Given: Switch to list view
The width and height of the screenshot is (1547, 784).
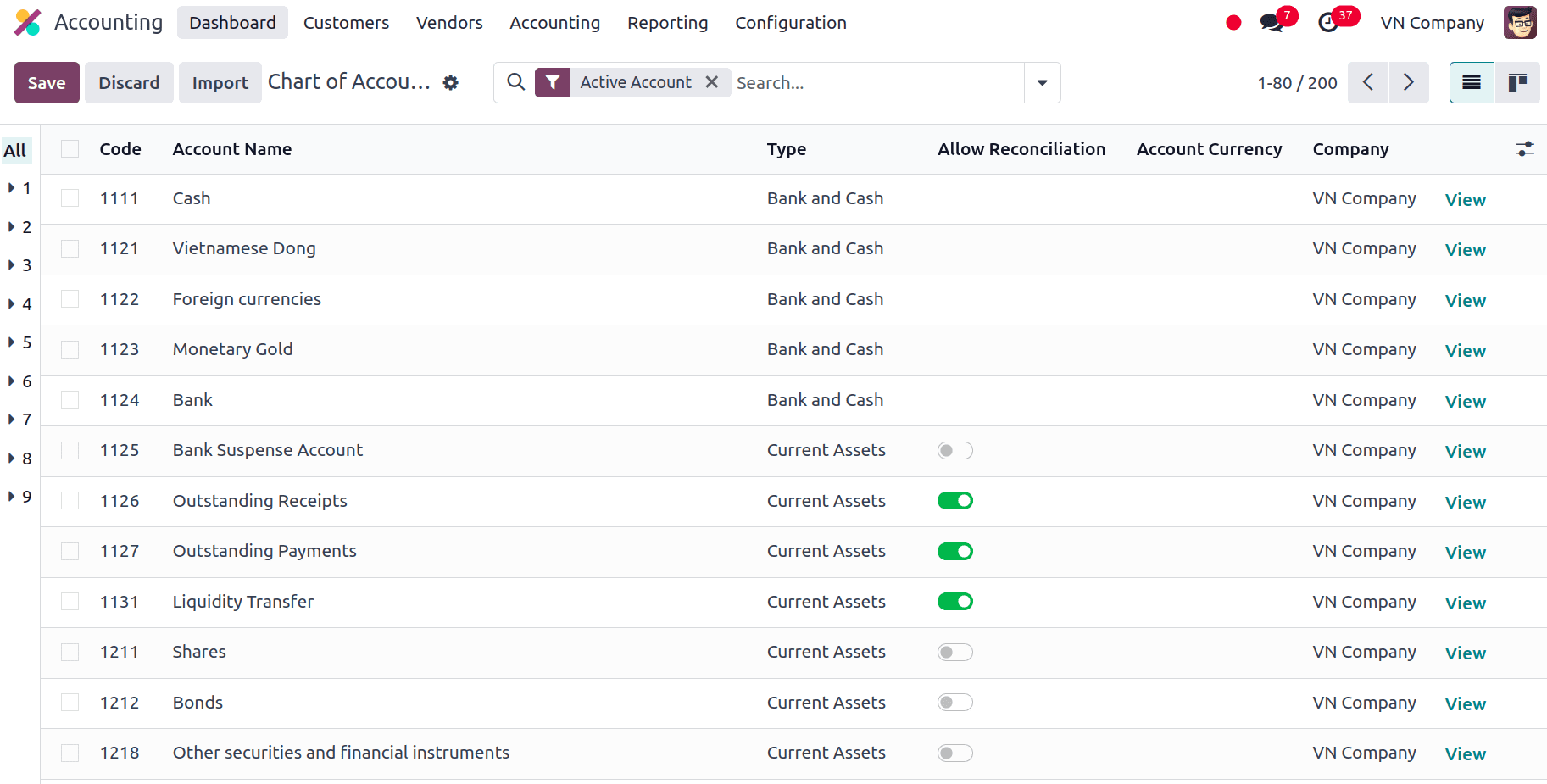Looking at the screenshot, I should (x=1471, y=82).
